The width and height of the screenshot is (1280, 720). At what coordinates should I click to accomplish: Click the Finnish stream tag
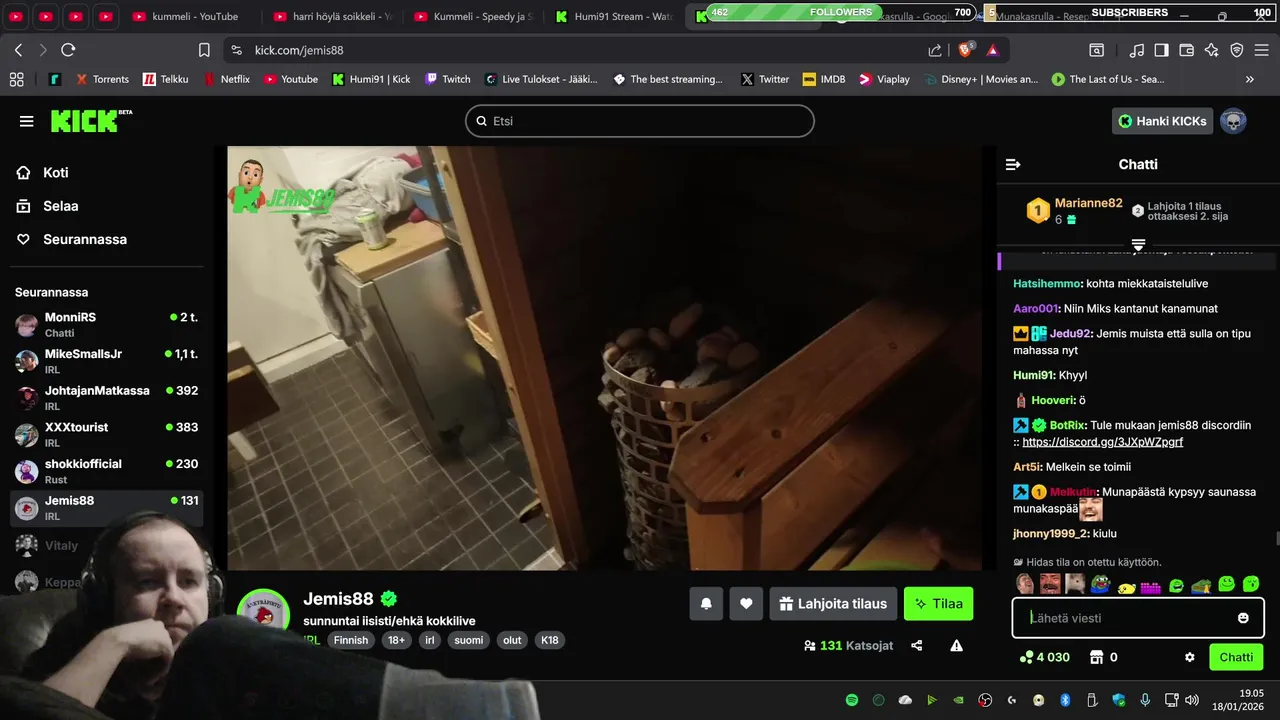point(351,640)
